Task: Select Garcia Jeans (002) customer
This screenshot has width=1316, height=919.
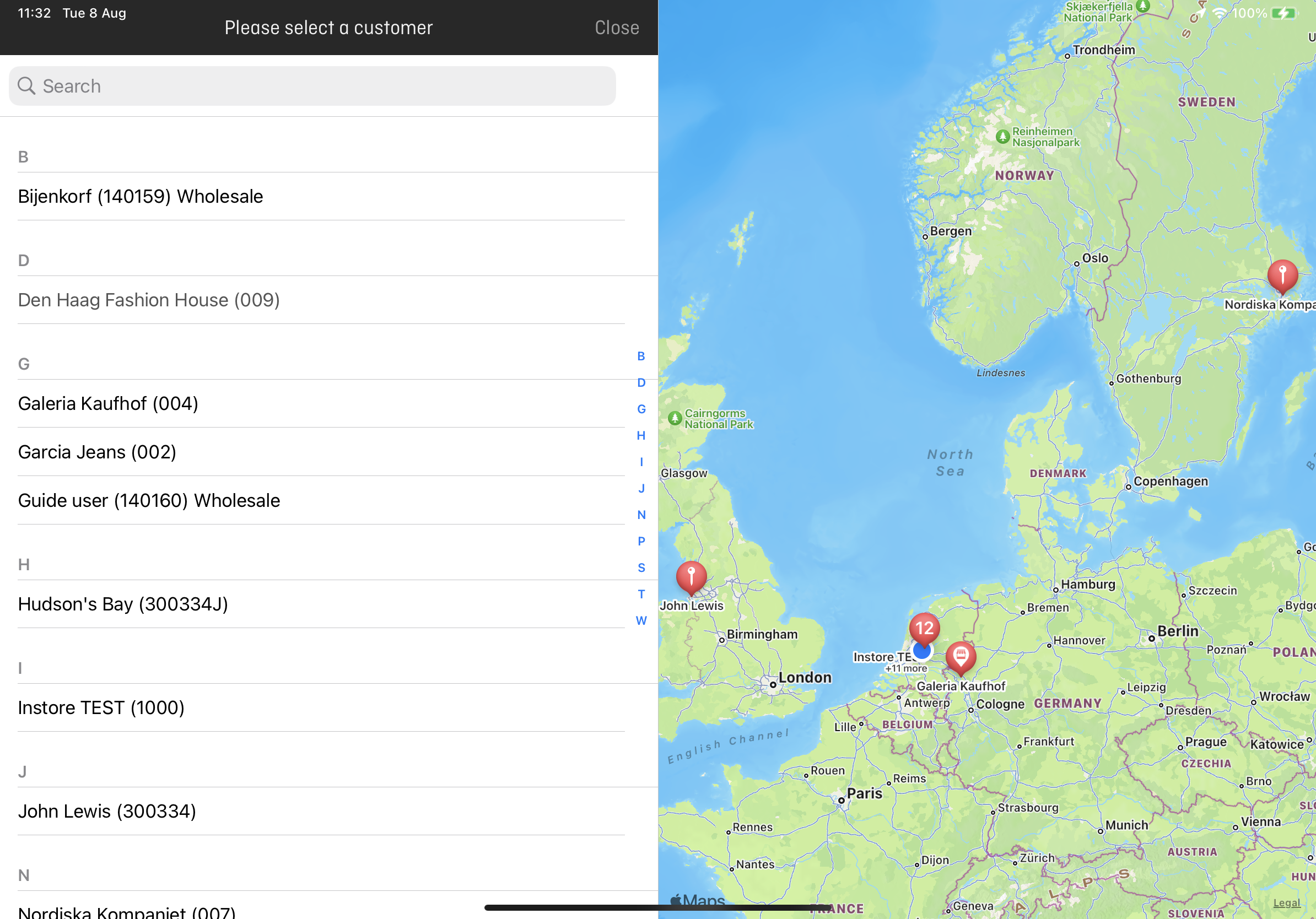Action: tap(98, 452)
